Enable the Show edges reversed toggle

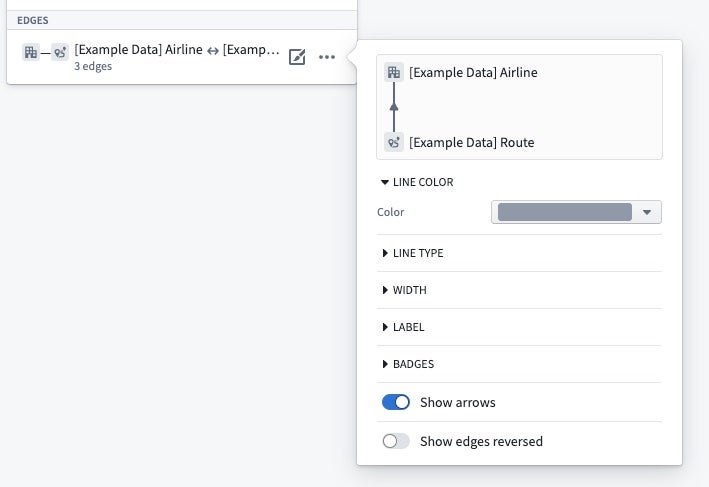(x=396, y=441)
